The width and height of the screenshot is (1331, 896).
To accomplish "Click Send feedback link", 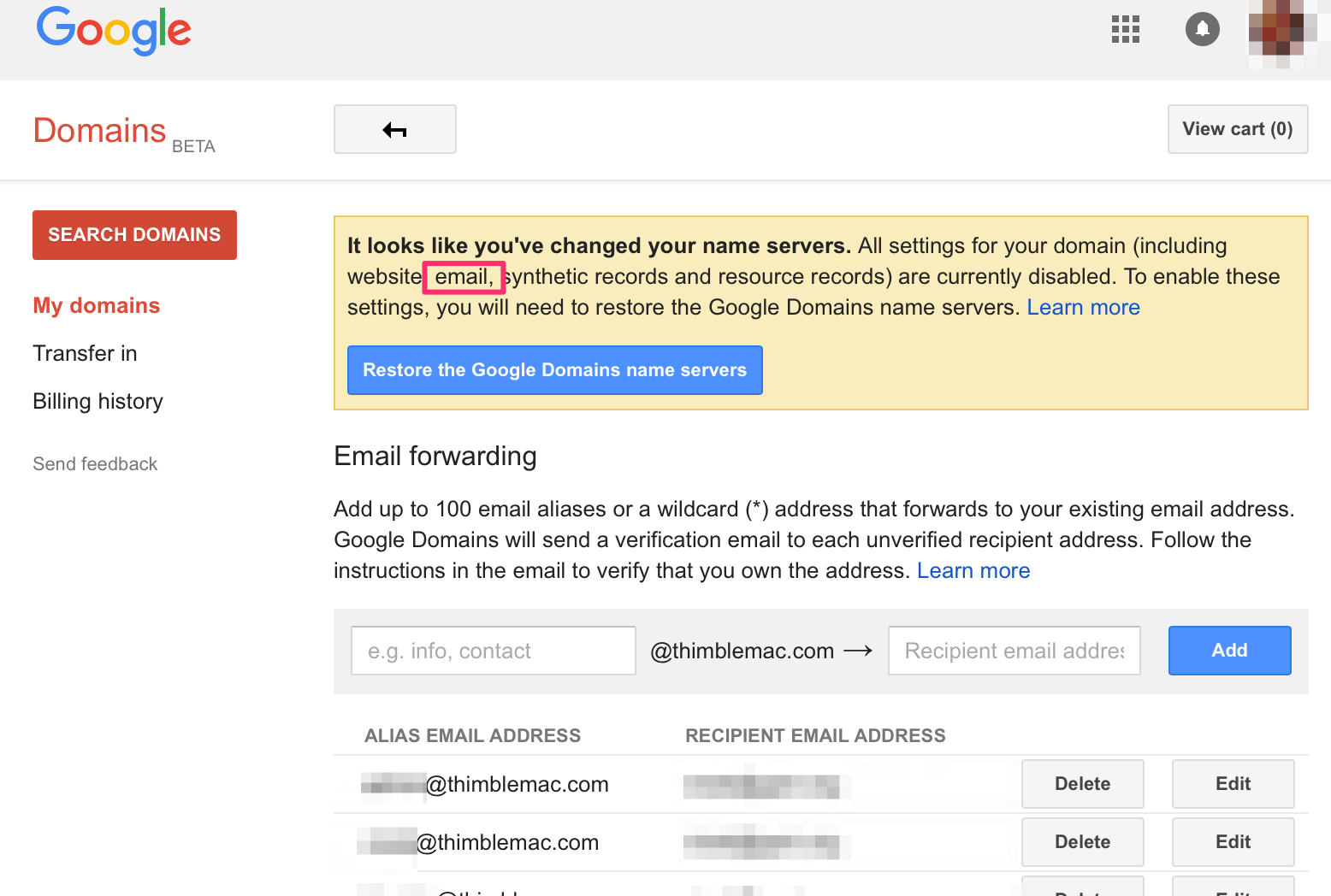I will pyautogui.click(x=95, y=463).
